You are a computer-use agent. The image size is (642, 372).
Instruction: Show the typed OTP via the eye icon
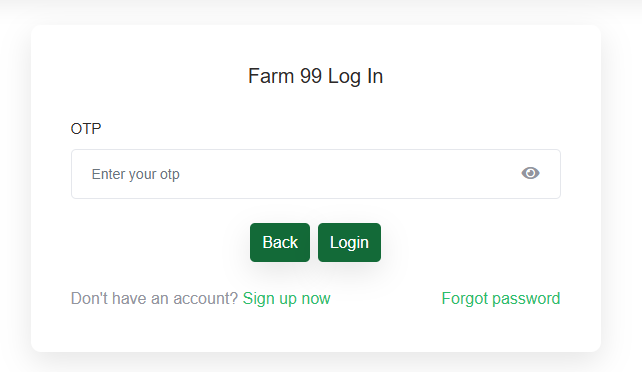click(x=530, y=173)
